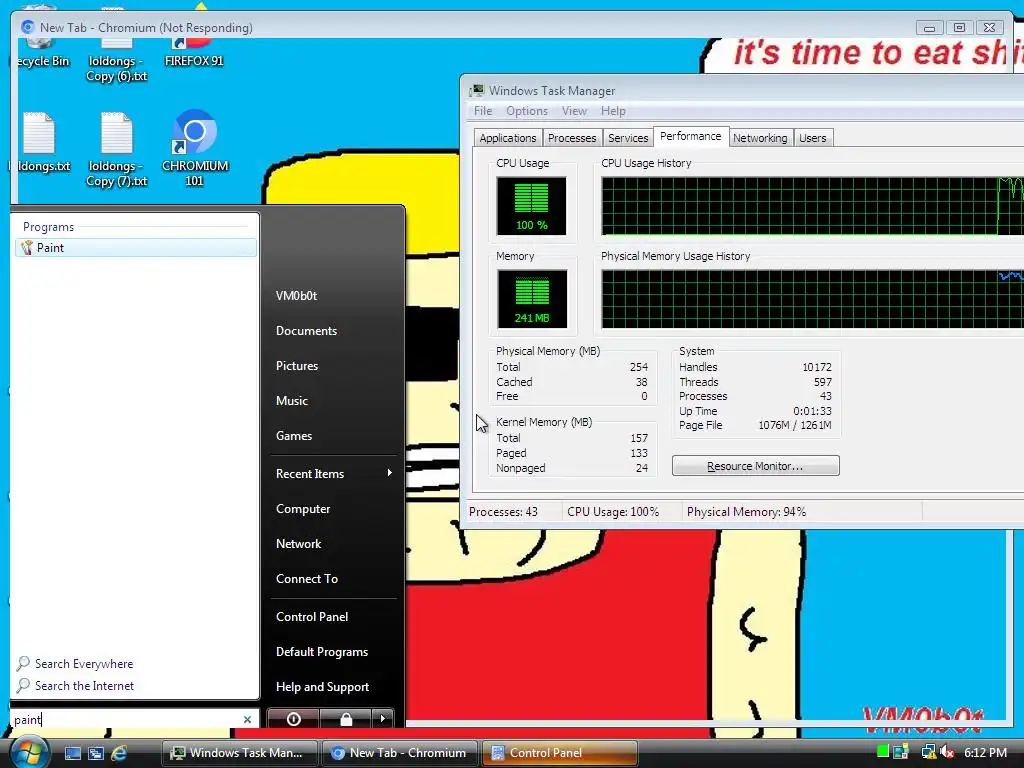This screenshot has width=1024, height=768.
Task: Switch to the Processes tab
Action: pos(572,138)
